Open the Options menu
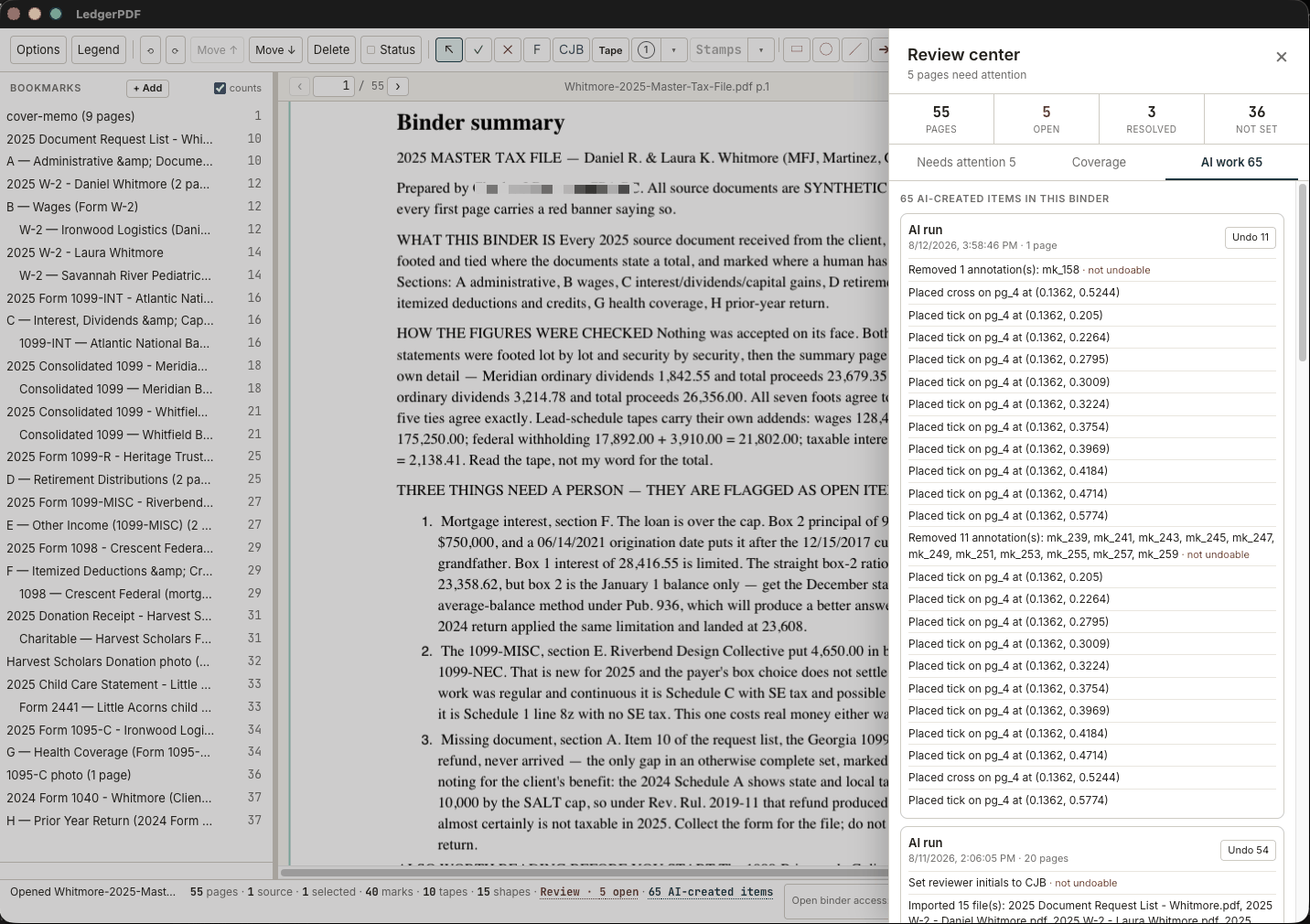The image size is (1310, 924). (38, 50)
